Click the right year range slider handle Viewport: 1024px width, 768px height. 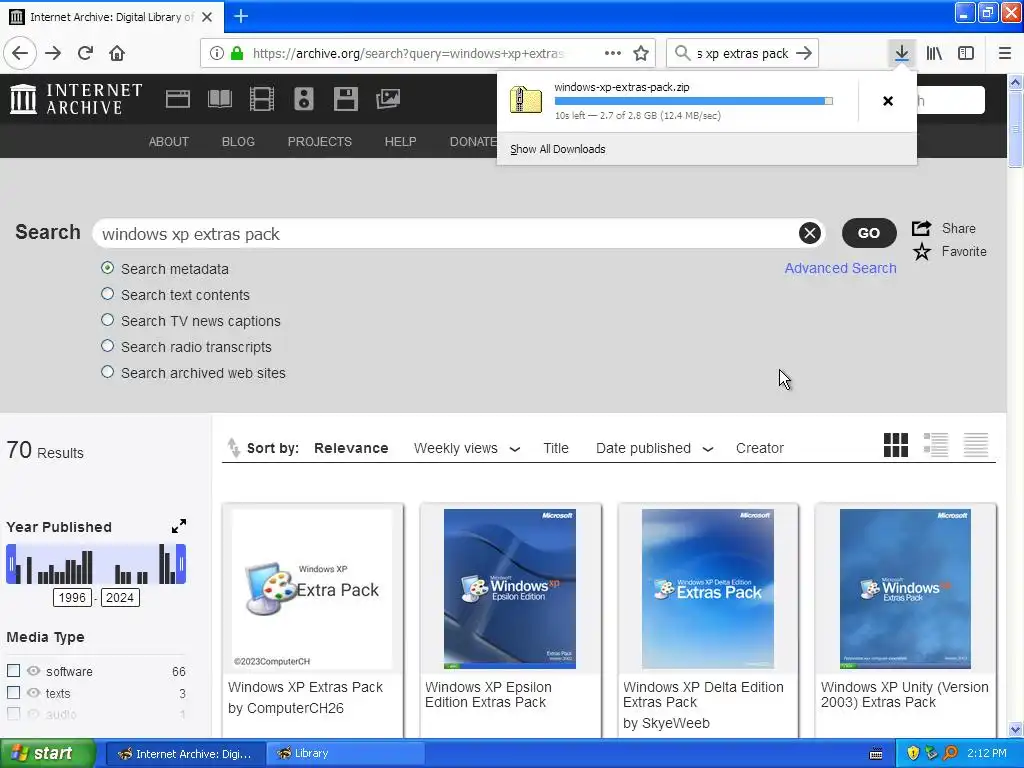[181, 564]
